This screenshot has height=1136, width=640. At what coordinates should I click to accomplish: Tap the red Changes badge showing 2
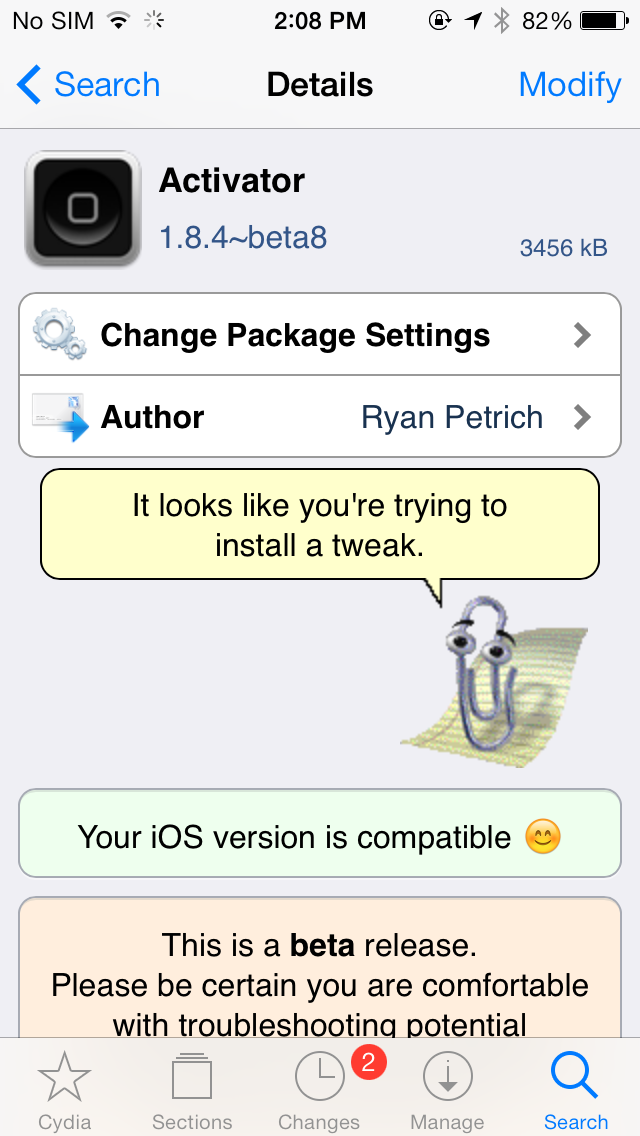367,1062
